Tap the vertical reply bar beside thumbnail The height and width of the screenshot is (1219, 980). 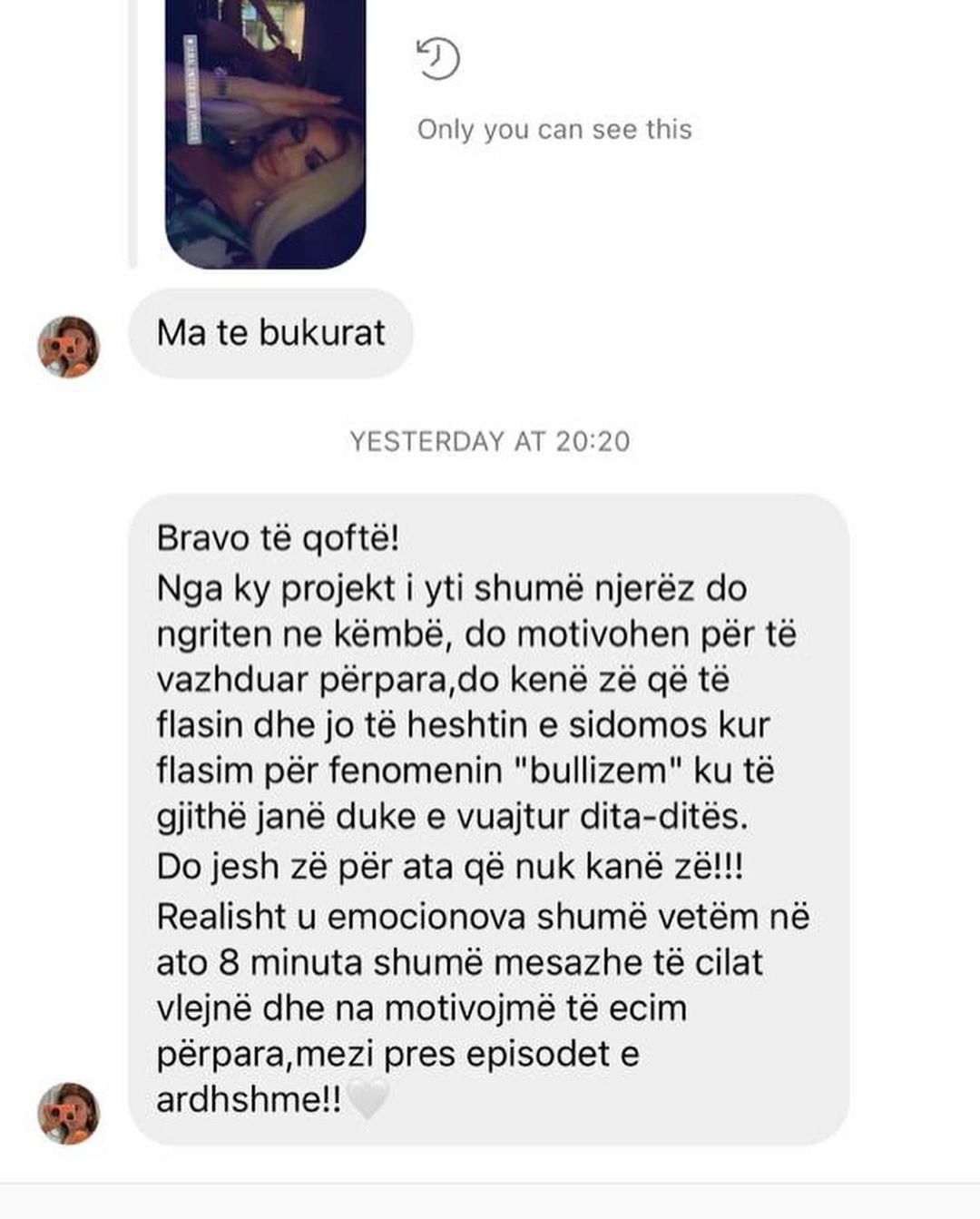(x=132, y=134)
